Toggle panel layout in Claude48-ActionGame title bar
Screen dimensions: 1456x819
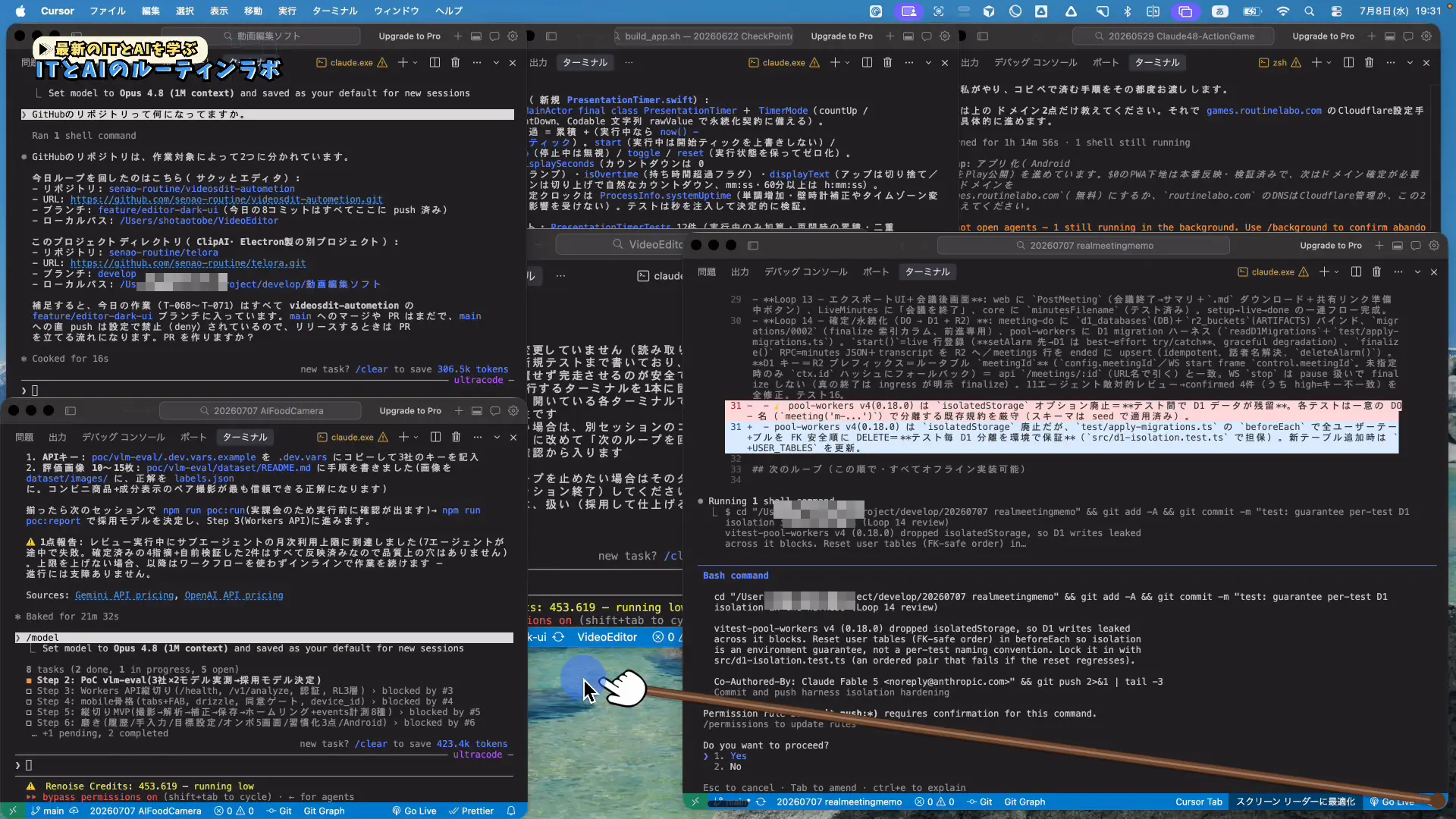point(1390,36)
